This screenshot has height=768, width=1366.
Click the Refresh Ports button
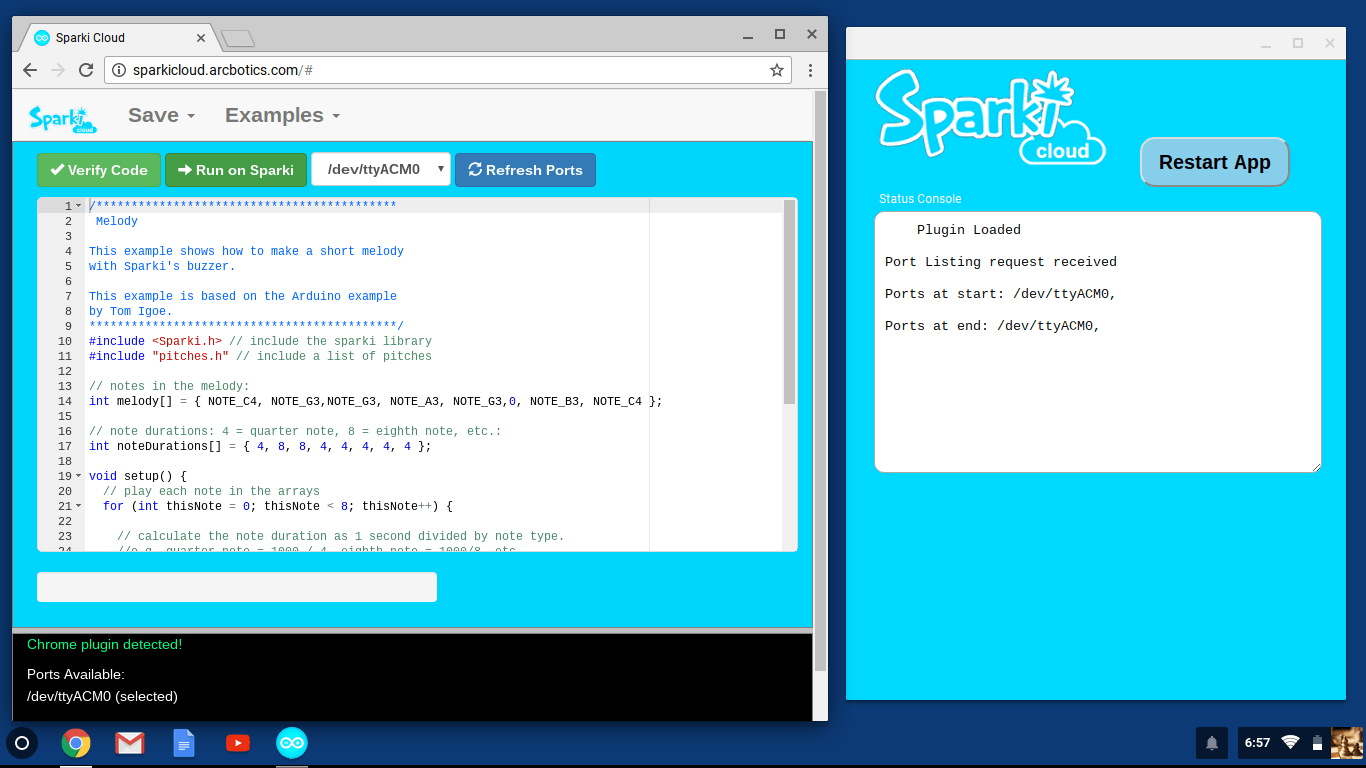click(525, 170)
